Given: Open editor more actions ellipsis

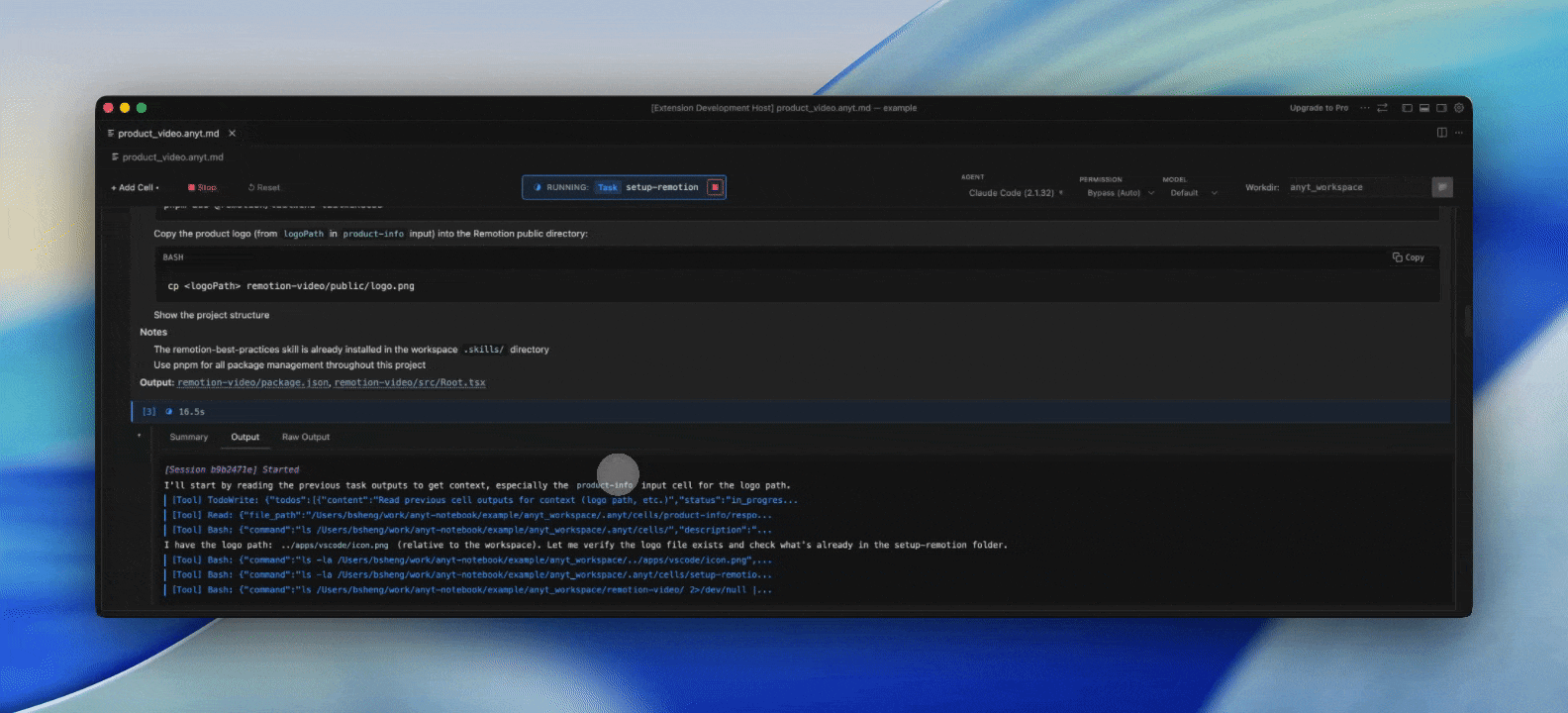Looking at the screenshot, I should tap(1458, 133).
